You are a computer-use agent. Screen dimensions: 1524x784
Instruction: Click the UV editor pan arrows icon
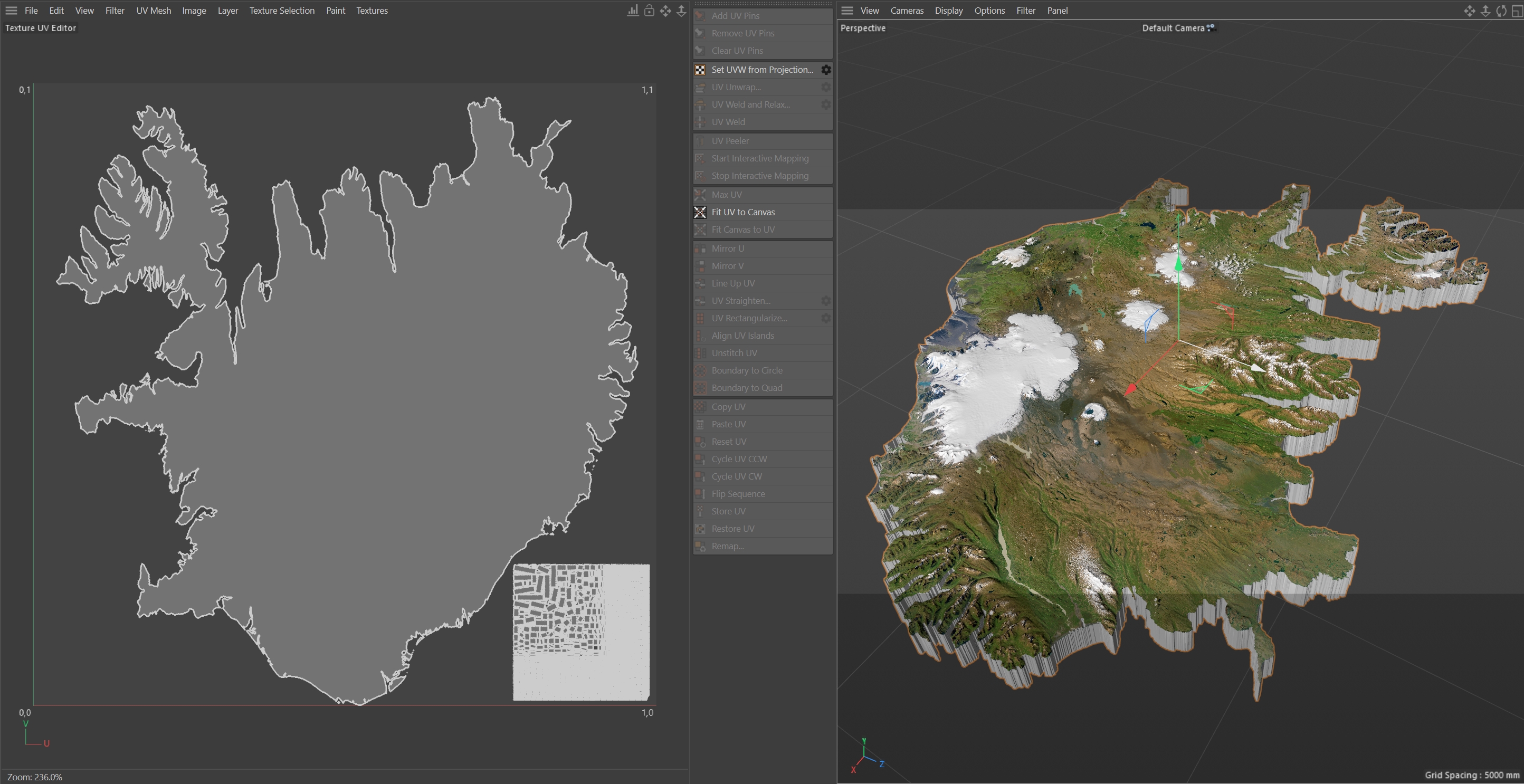coord(665,11)
